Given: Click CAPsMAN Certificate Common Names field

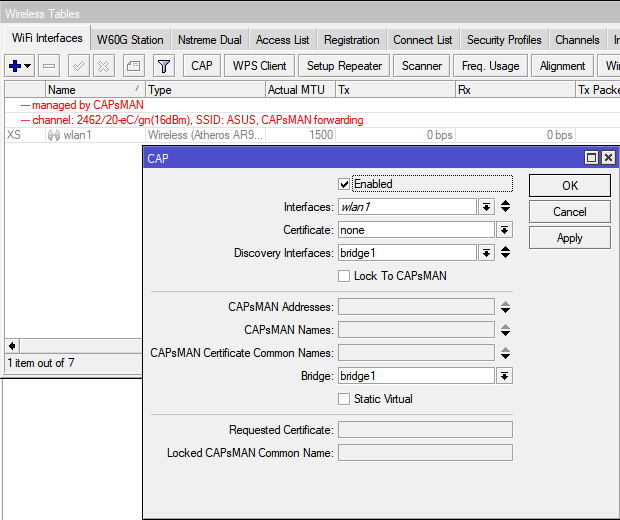Looking at the screenshot, I should pyautogui.click(x=416, y=353).
